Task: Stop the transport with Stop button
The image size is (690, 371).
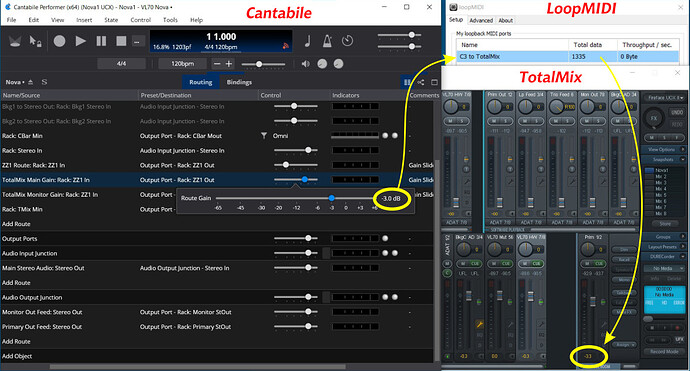Action: (121, 41)
